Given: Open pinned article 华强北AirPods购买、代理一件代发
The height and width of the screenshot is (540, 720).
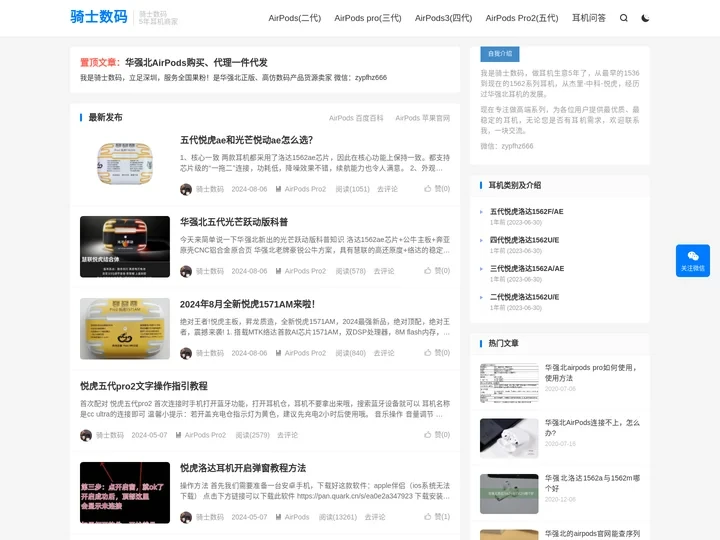Looking at the screenshot, I should [x=196, y=62].
